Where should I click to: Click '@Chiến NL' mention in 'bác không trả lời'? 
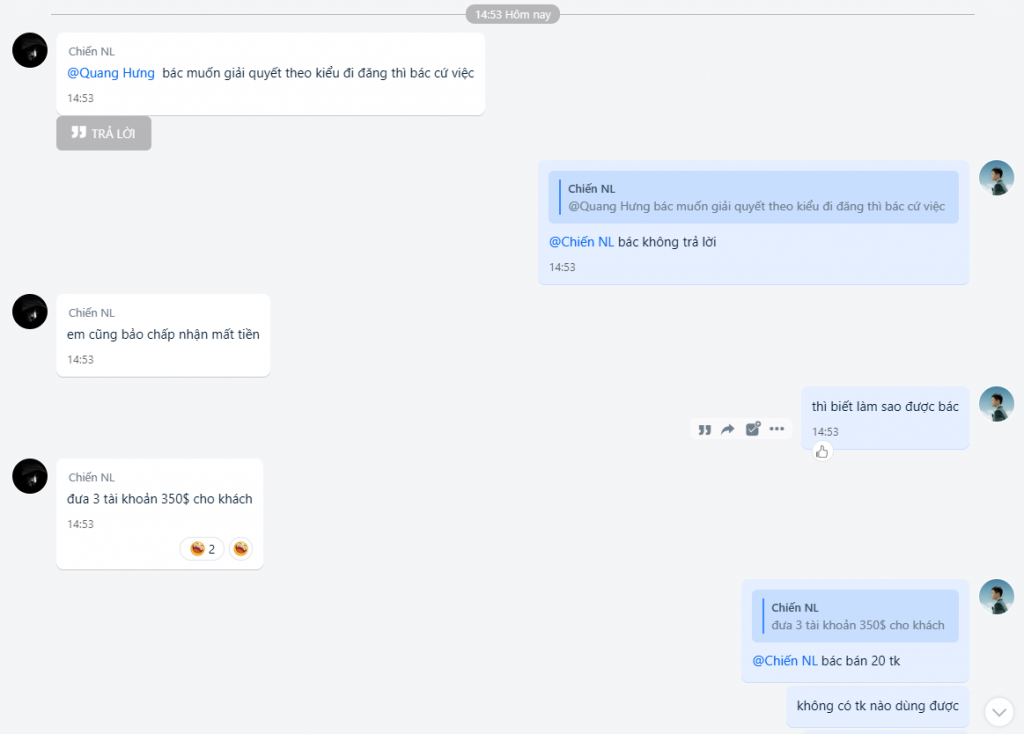(x=581, y=242)
